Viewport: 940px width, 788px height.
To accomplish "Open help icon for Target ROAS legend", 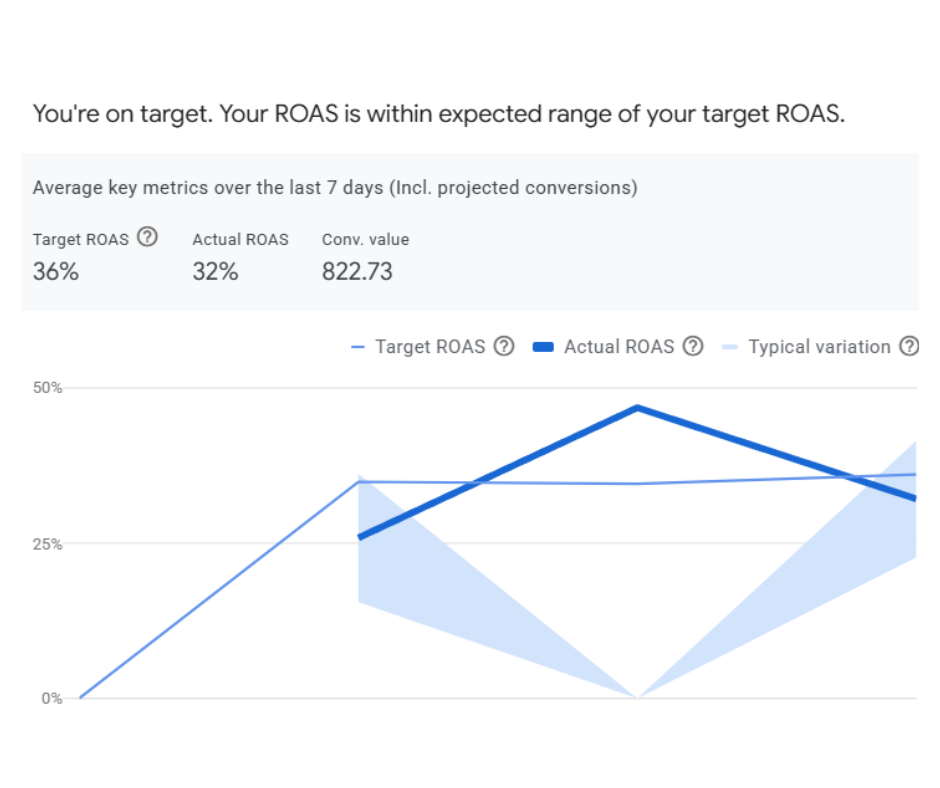I will 505,346.
